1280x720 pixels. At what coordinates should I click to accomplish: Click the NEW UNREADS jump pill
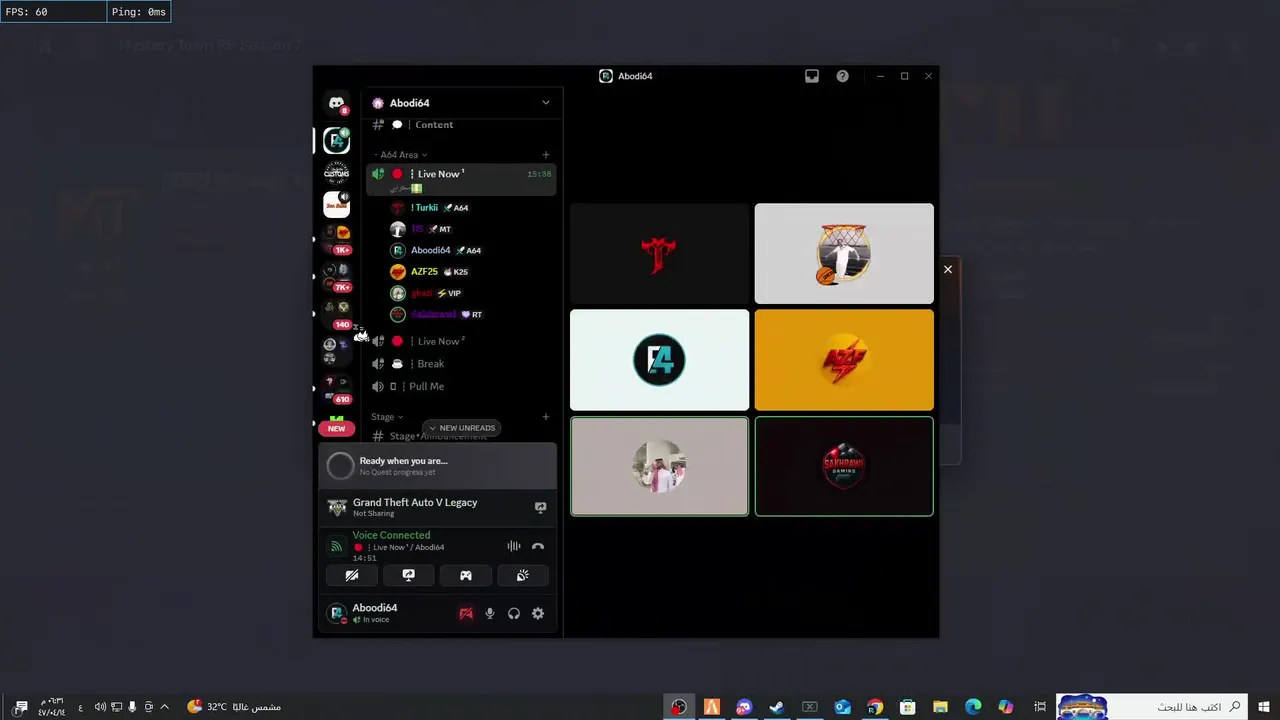[462, 428]
